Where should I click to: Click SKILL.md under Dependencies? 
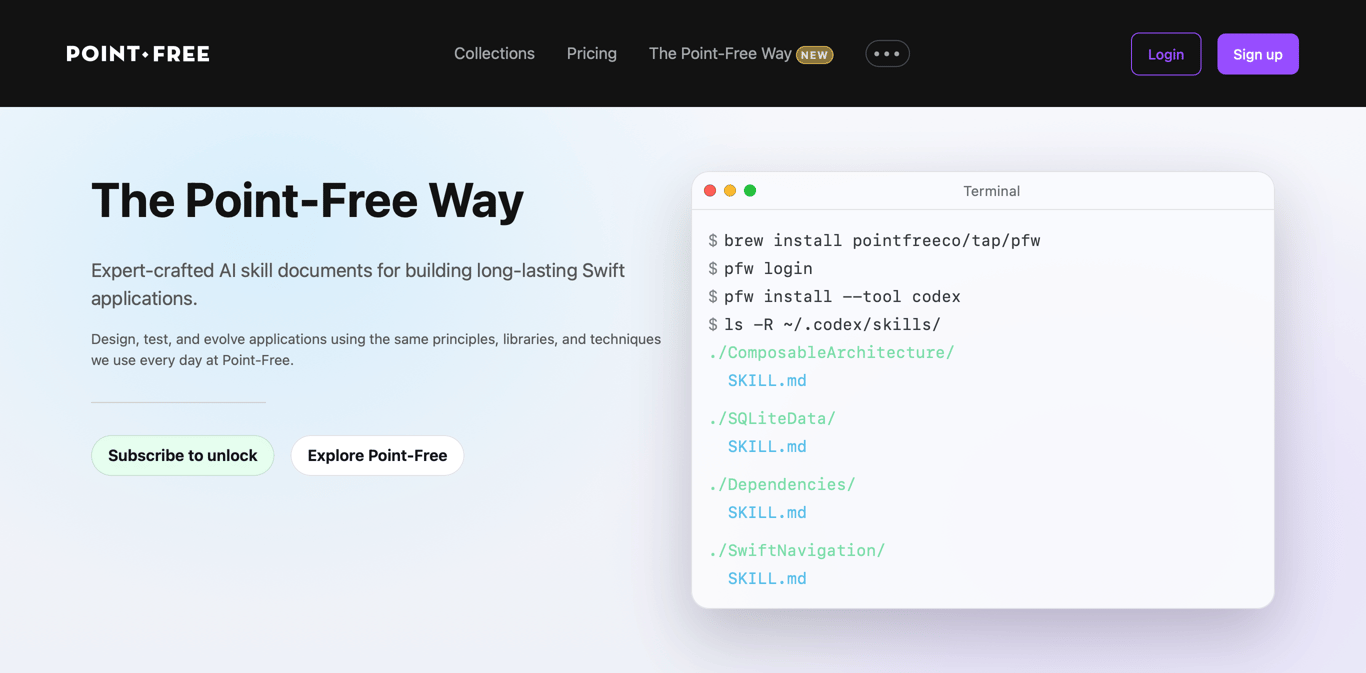767,512
